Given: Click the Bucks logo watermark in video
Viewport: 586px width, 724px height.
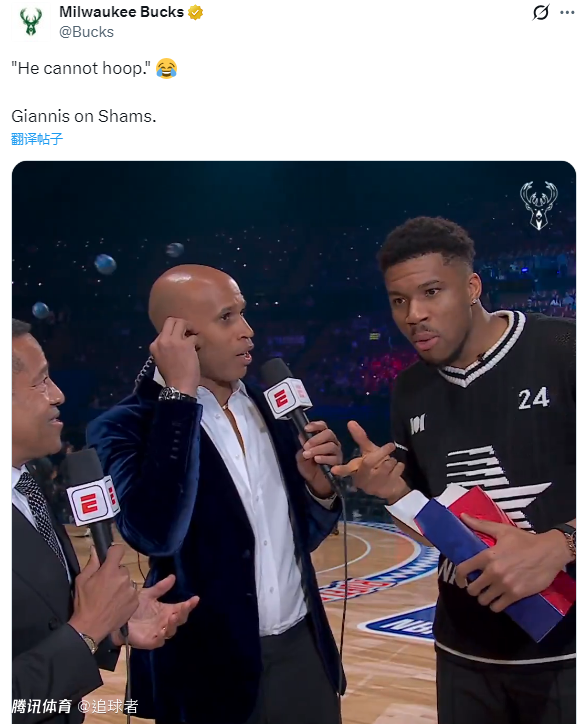Looking at the screenshot, I should 538,205.
